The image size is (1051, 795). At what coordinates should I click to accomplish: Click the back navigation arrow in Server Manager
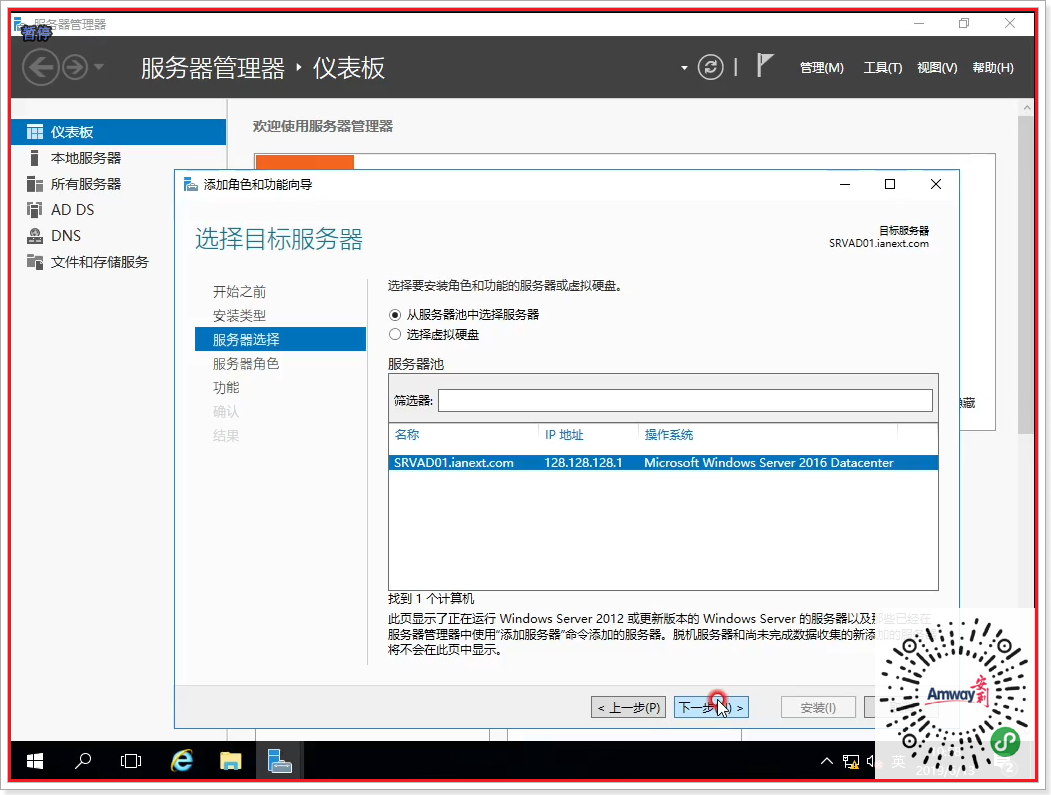click(41, 68)
